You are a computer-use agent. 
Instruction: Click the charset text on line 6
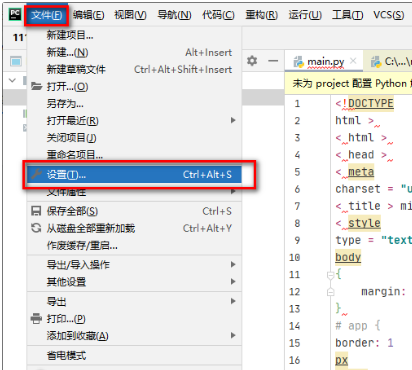point(358,189)
